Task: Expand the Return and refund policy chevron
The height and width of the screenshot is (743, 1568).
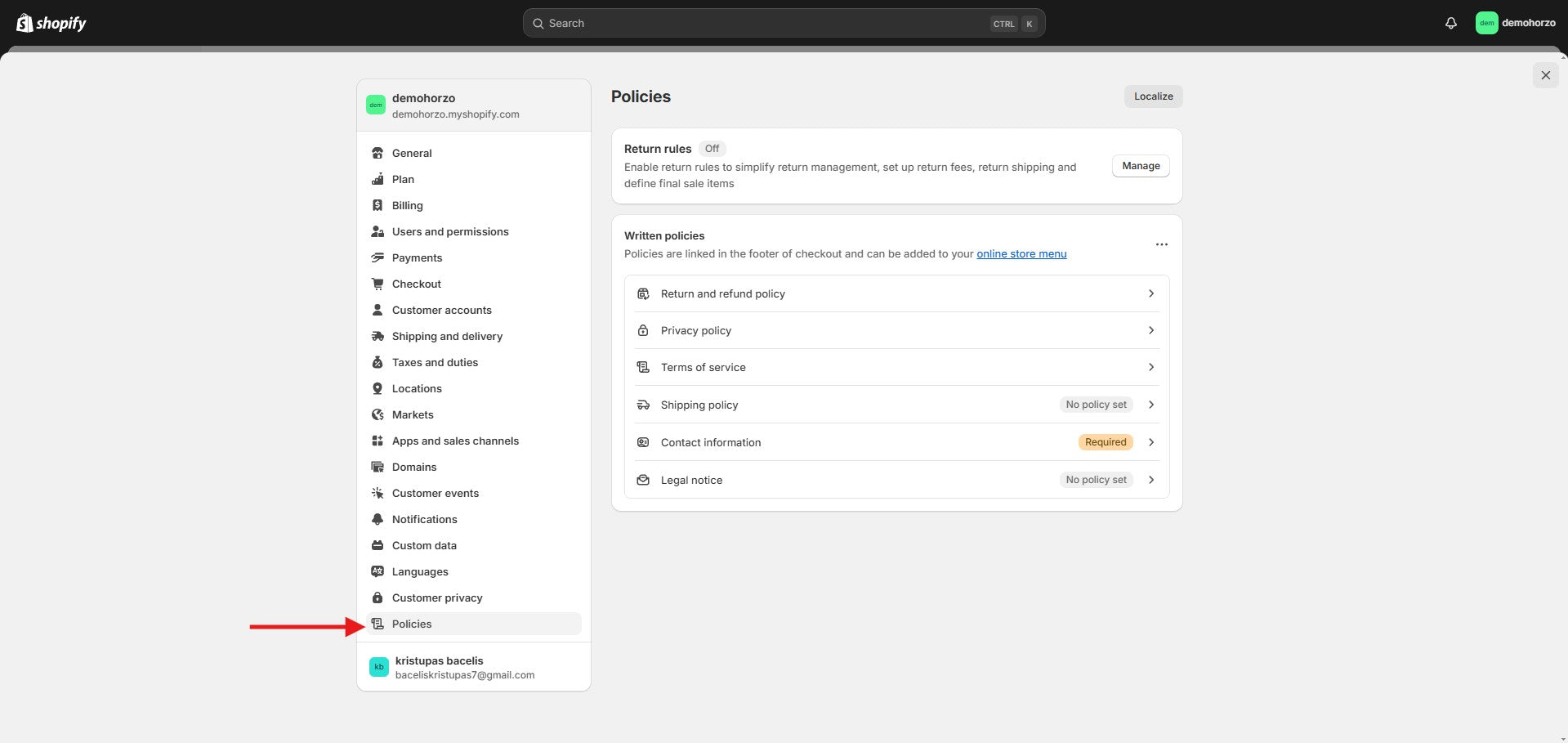Action: click(x=1150, y=293)
